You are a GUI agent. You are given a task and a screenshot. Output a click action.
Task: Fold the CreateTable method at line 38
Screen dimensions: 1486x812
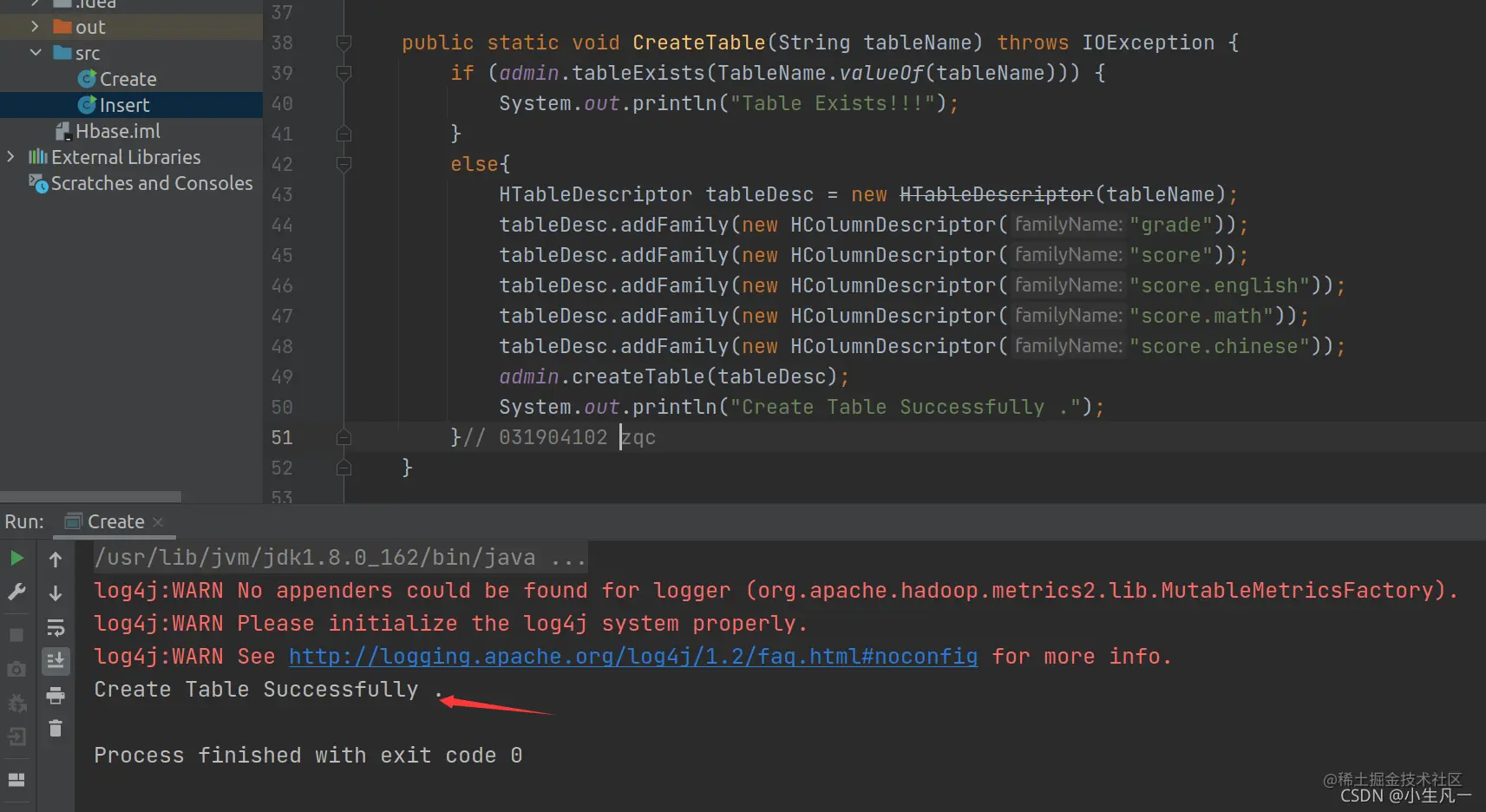(x=344, y=43)
